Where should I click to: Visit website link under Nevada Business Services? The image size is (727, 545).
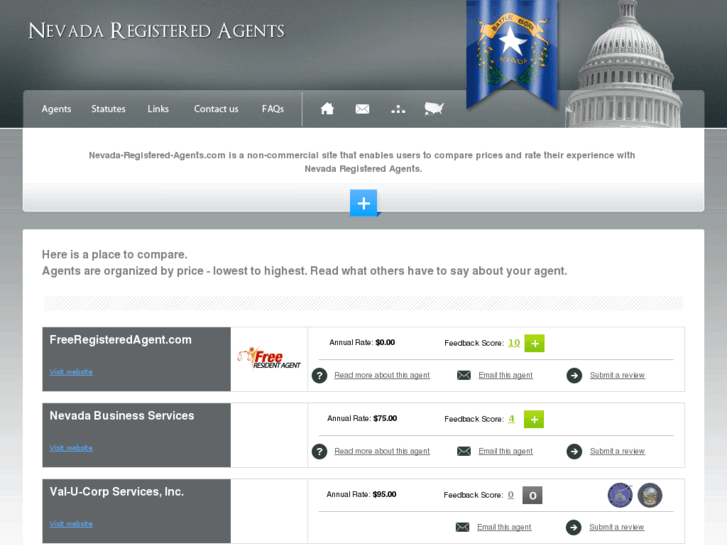pyautogui.click(x=71, y=448)
